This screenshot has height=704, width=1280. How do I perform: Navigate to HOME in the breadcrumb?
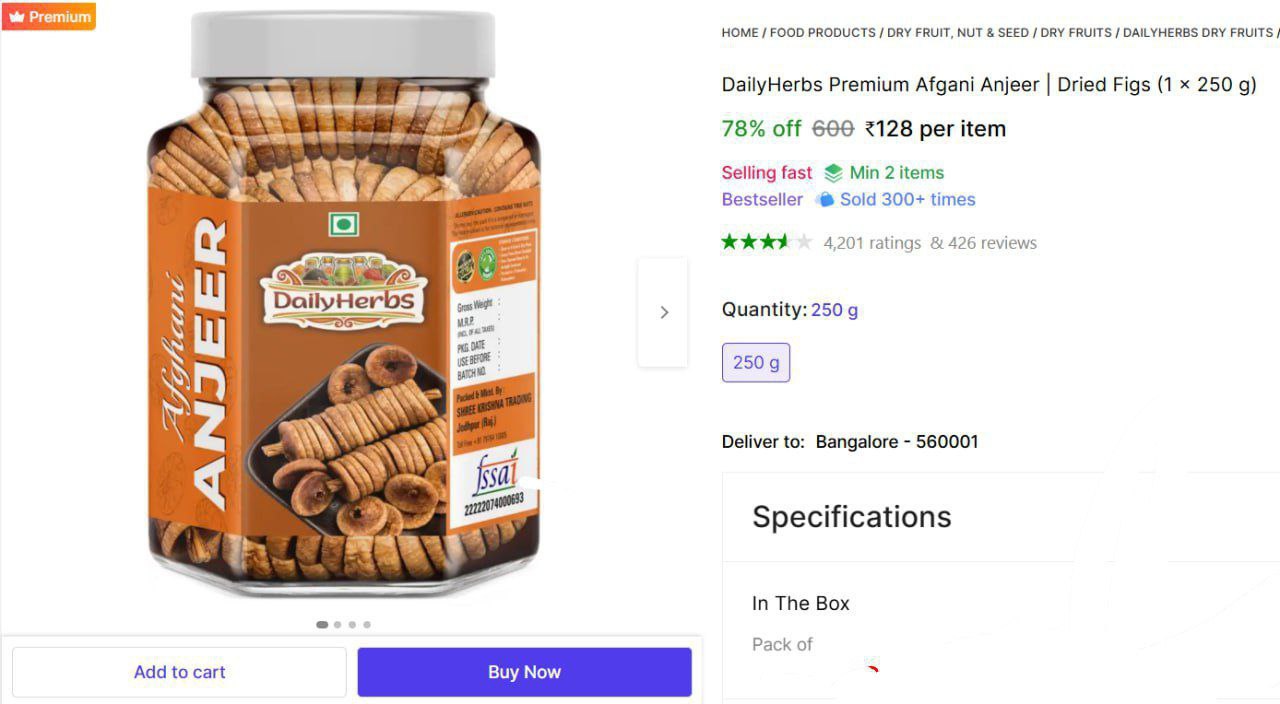click(x=739, y=32)
